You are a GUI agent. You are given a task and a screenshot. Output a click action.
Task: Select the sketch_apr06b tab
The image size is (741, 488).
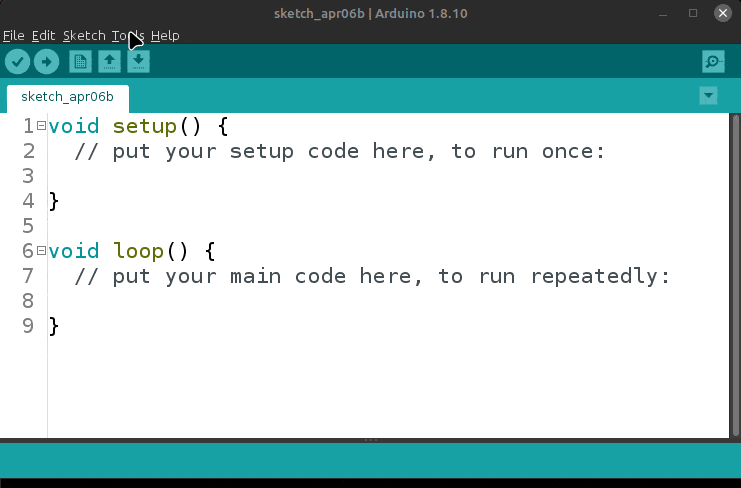coord(67,97)
